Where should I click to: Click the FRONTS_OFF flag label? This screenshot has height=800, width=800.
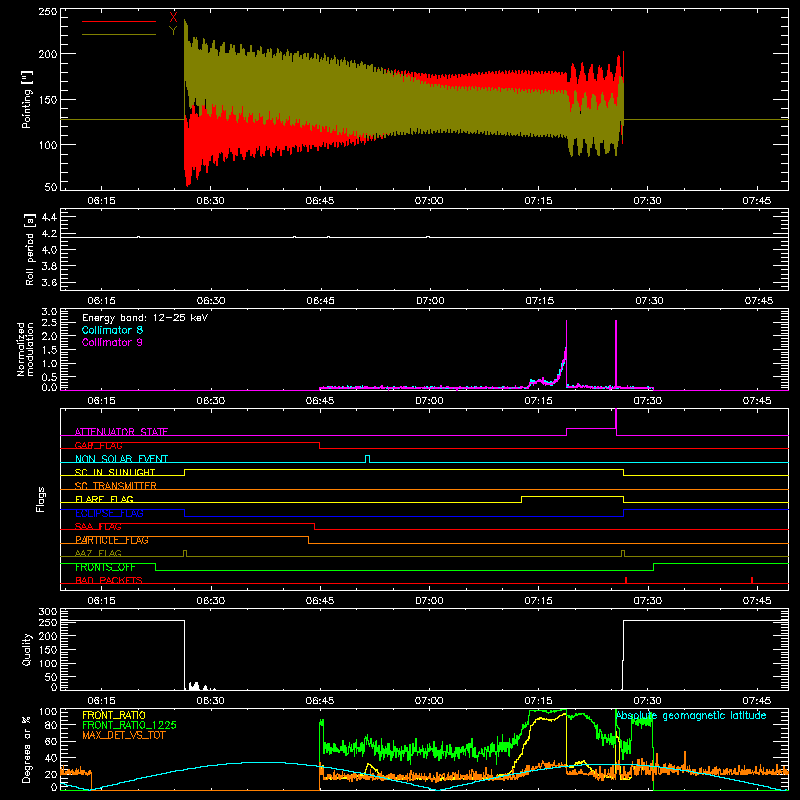pyautogui.click(x=105, y=567)
